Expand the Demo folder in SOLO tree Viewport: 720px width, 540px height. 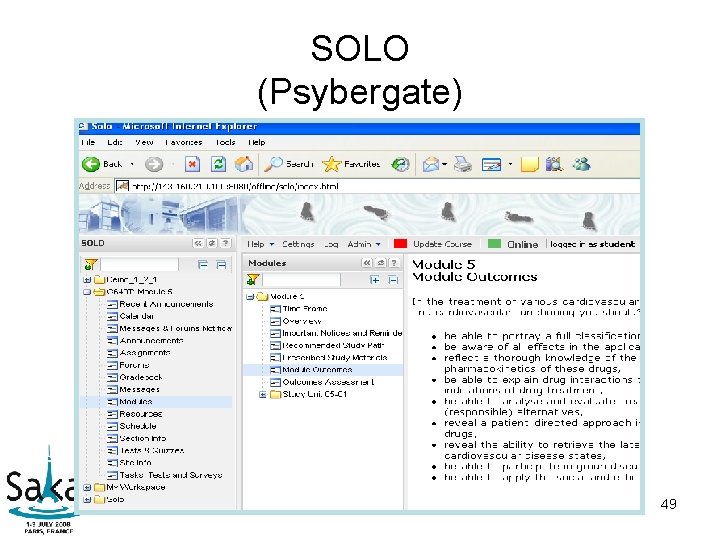coord(87,280)
